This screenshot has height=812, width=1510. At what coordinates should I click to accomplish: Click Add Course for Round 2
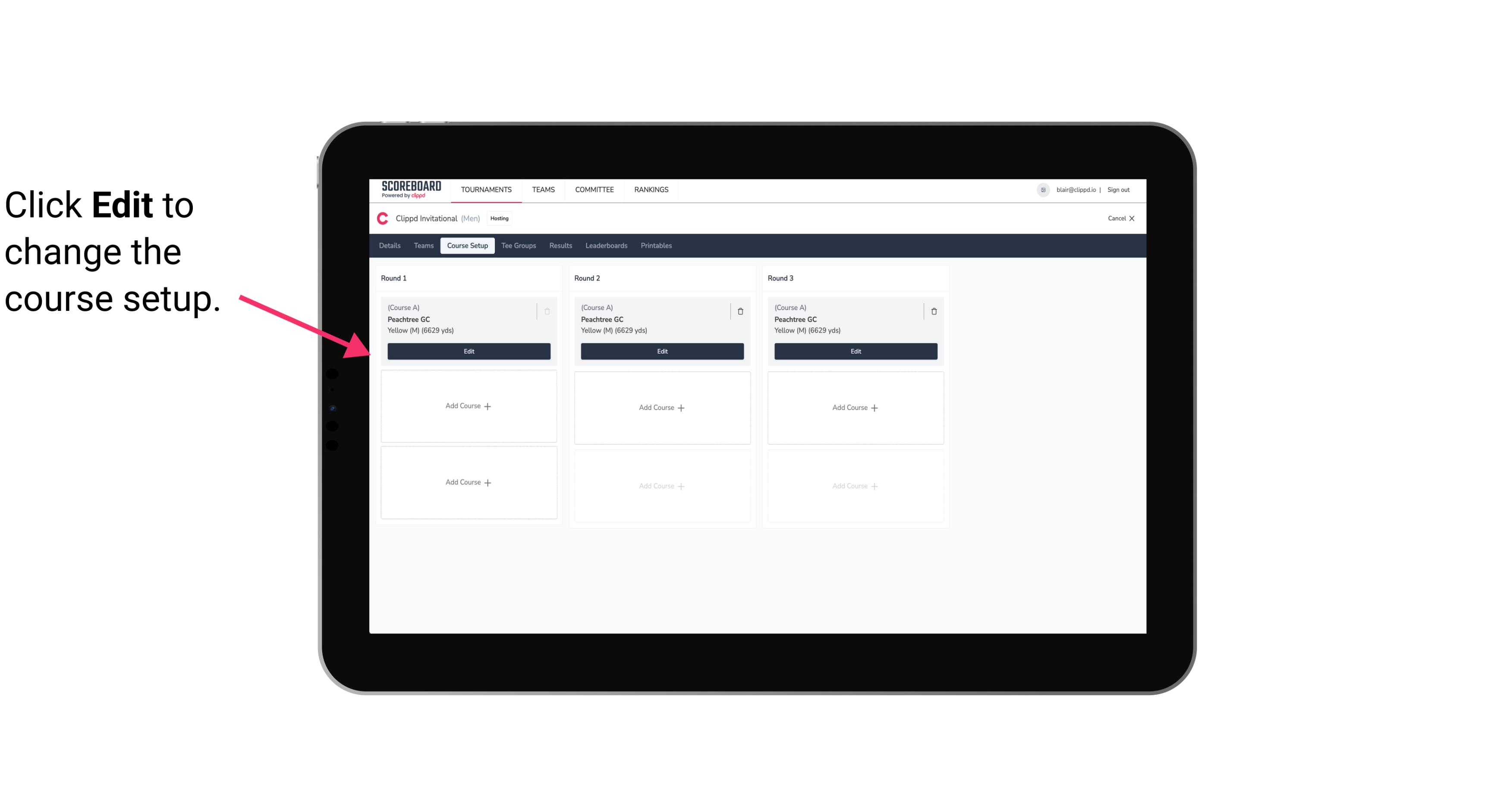click(x=662, y=407)
